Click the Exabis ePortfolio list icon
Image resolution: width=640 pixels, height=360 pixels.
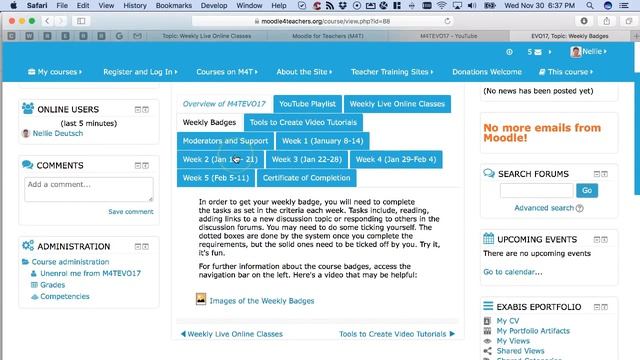[488, 306]
